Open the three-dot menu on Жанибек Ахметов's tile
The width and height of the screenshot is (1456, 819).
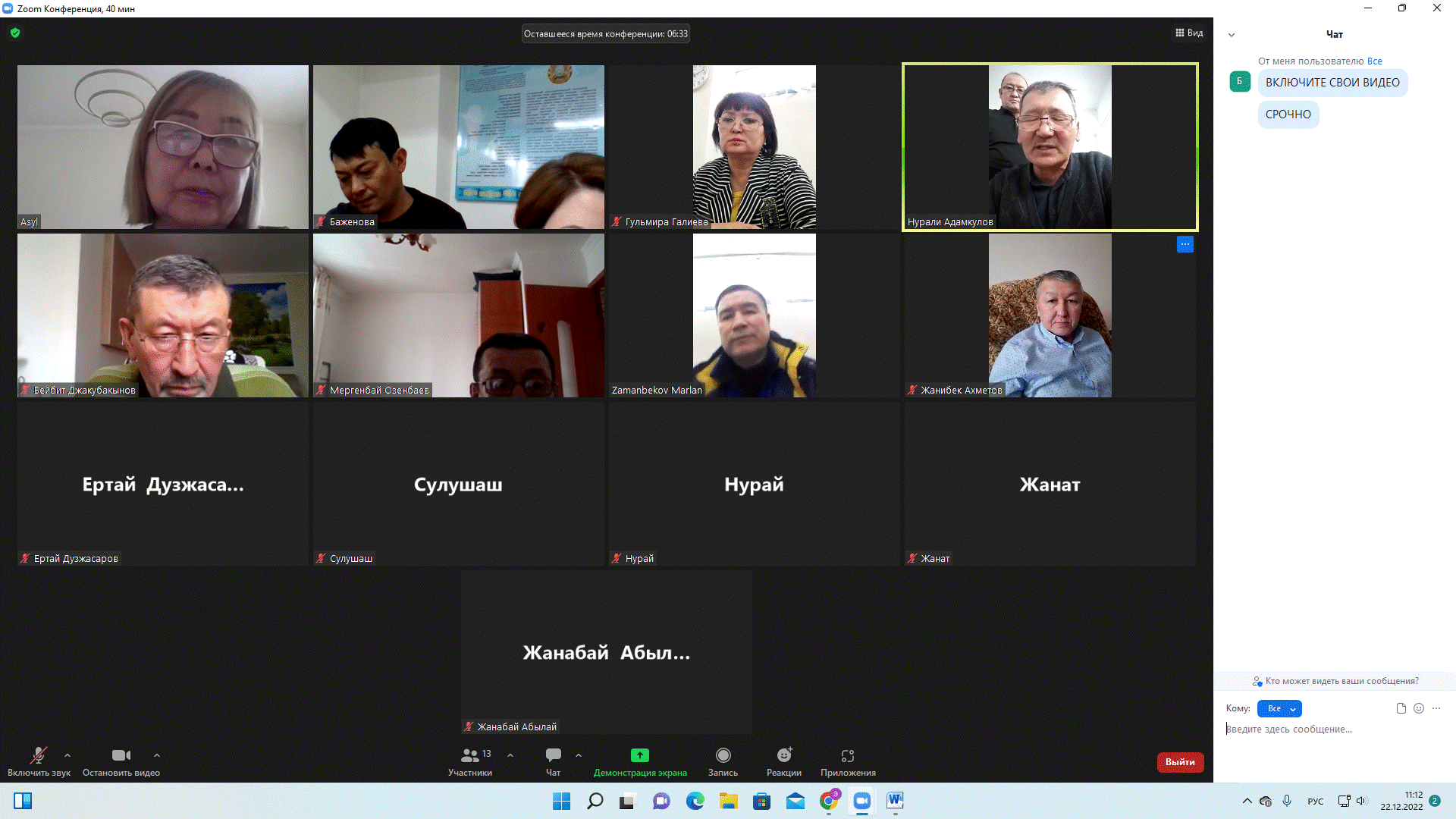coord(1185,244)
